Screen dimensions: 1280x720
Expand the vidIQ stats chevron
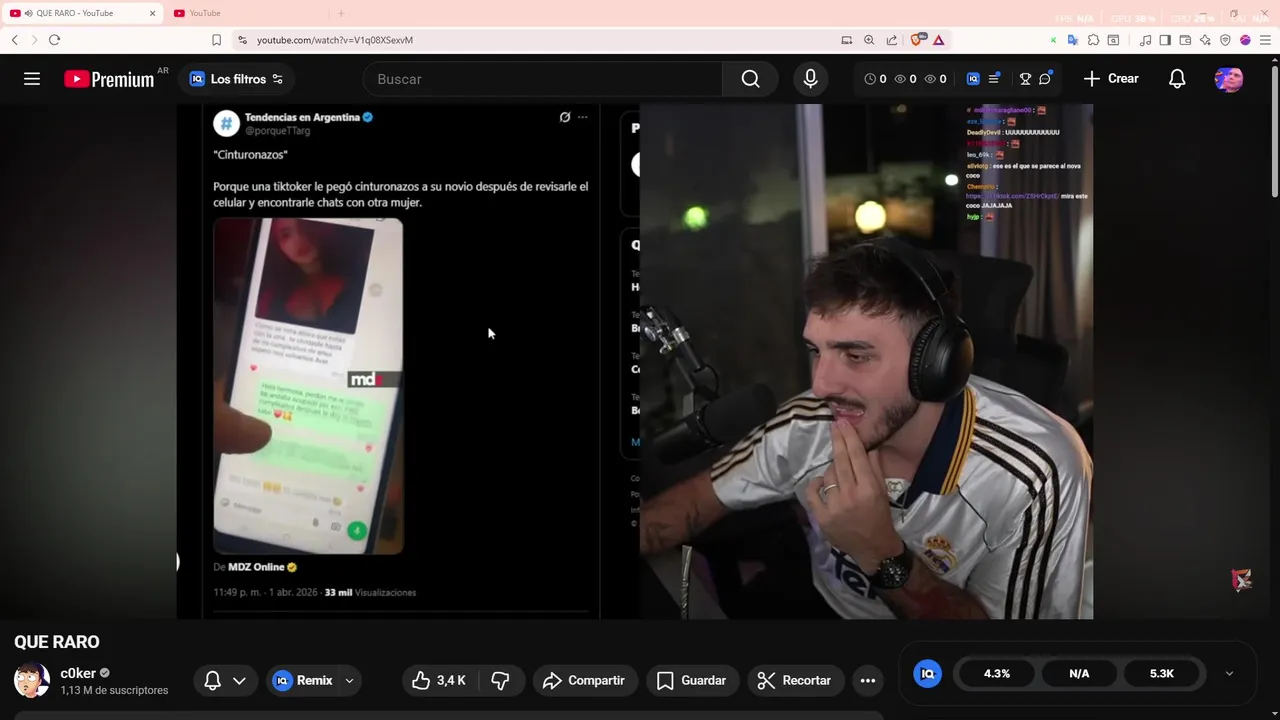click(x=1229, y=674)
